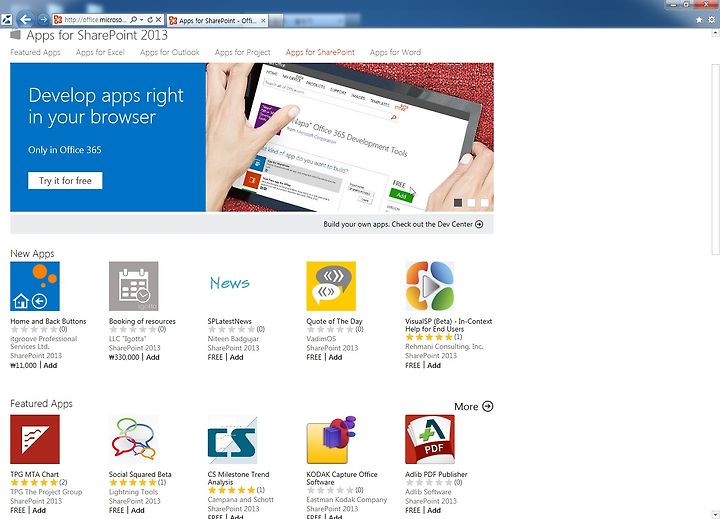The width and height of the screenshot is (720, 519).
Task: Add the Booking of resources app
Action: pyautogui.click(x=153, y=357)
